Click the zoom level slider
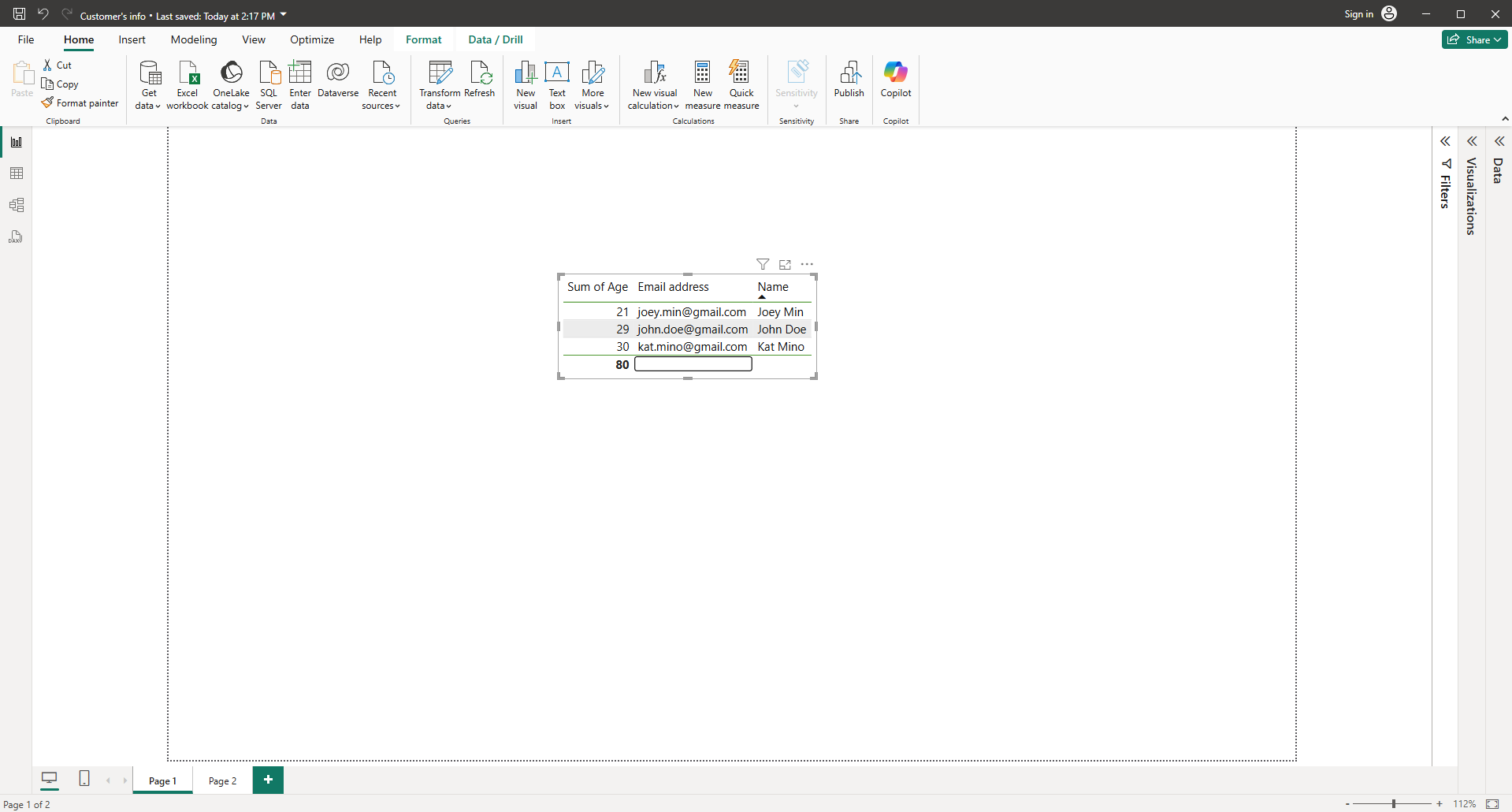The height and width of the screenshot is (812, 1512). pyautogui.click(x=1393, y=804)
